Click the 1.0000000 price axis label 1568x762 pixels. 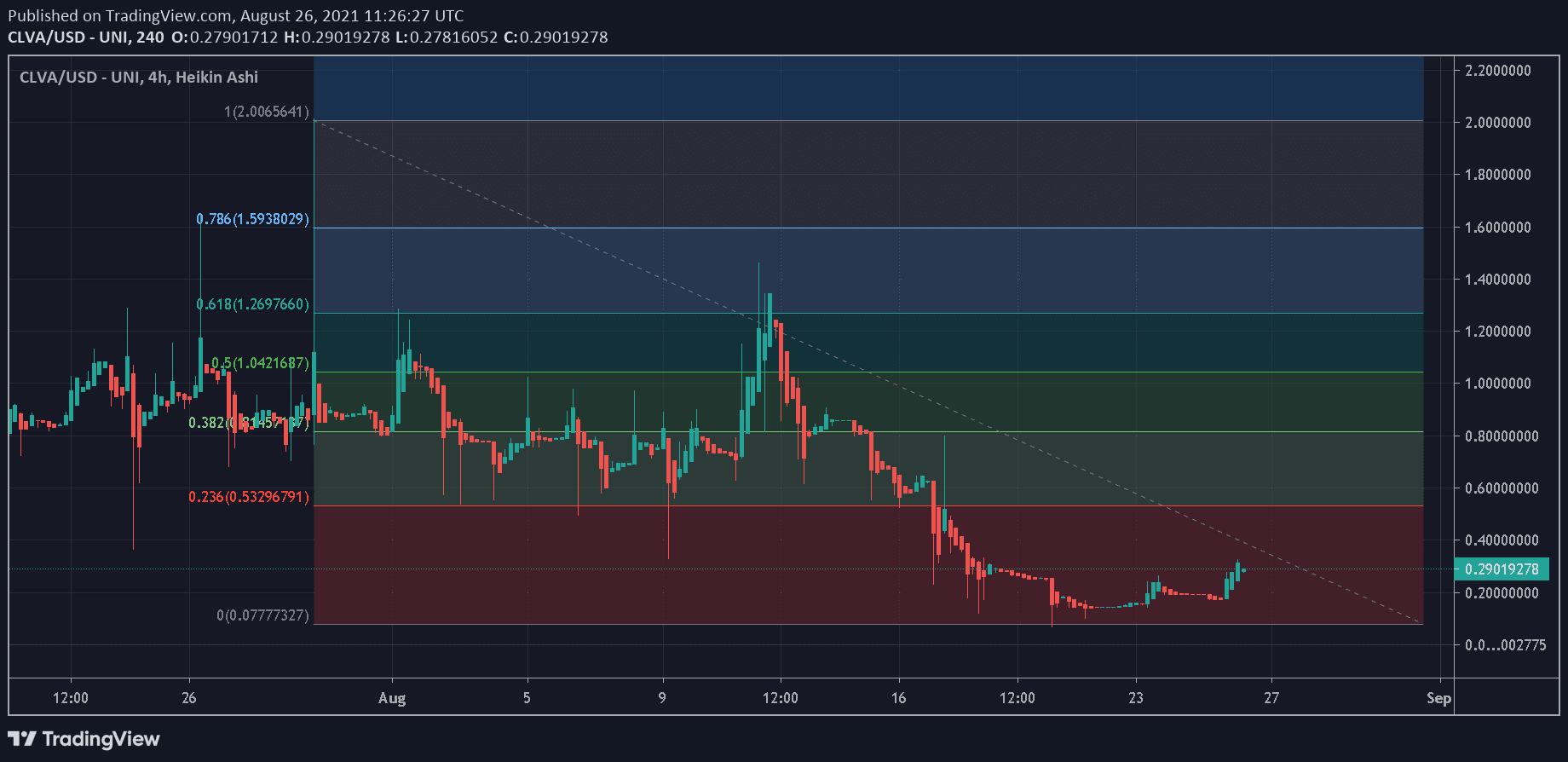(x=1497, y=384)
